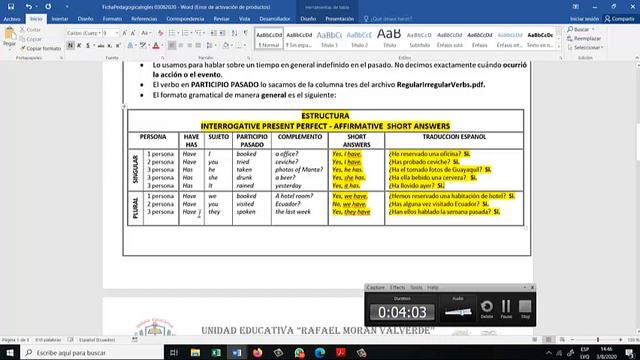Switch to the Correspondencia tab
This screenshot has height=360, width=640.
click(185, 19)
